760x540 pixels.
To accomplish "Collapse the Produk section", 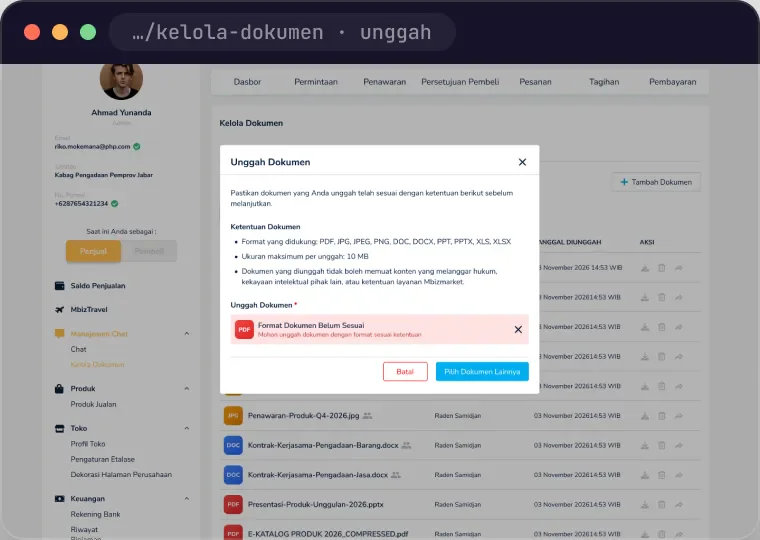I will (187, 389).
